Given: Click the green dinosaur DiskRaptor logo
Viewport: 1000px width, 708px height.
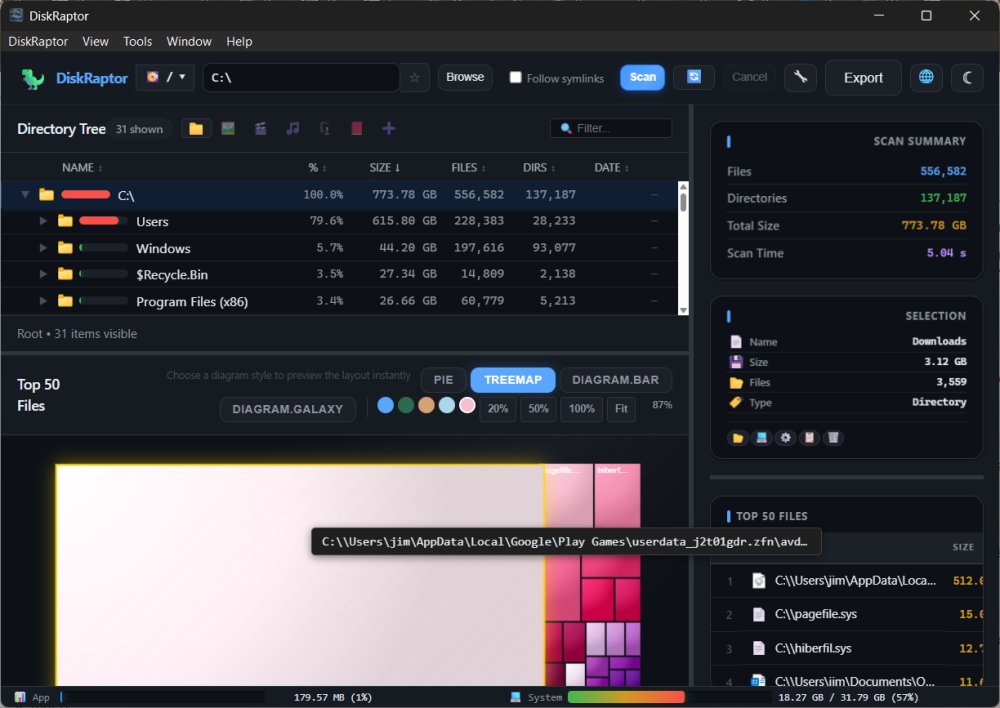Looking at the screenshot, I should point(33,78).
